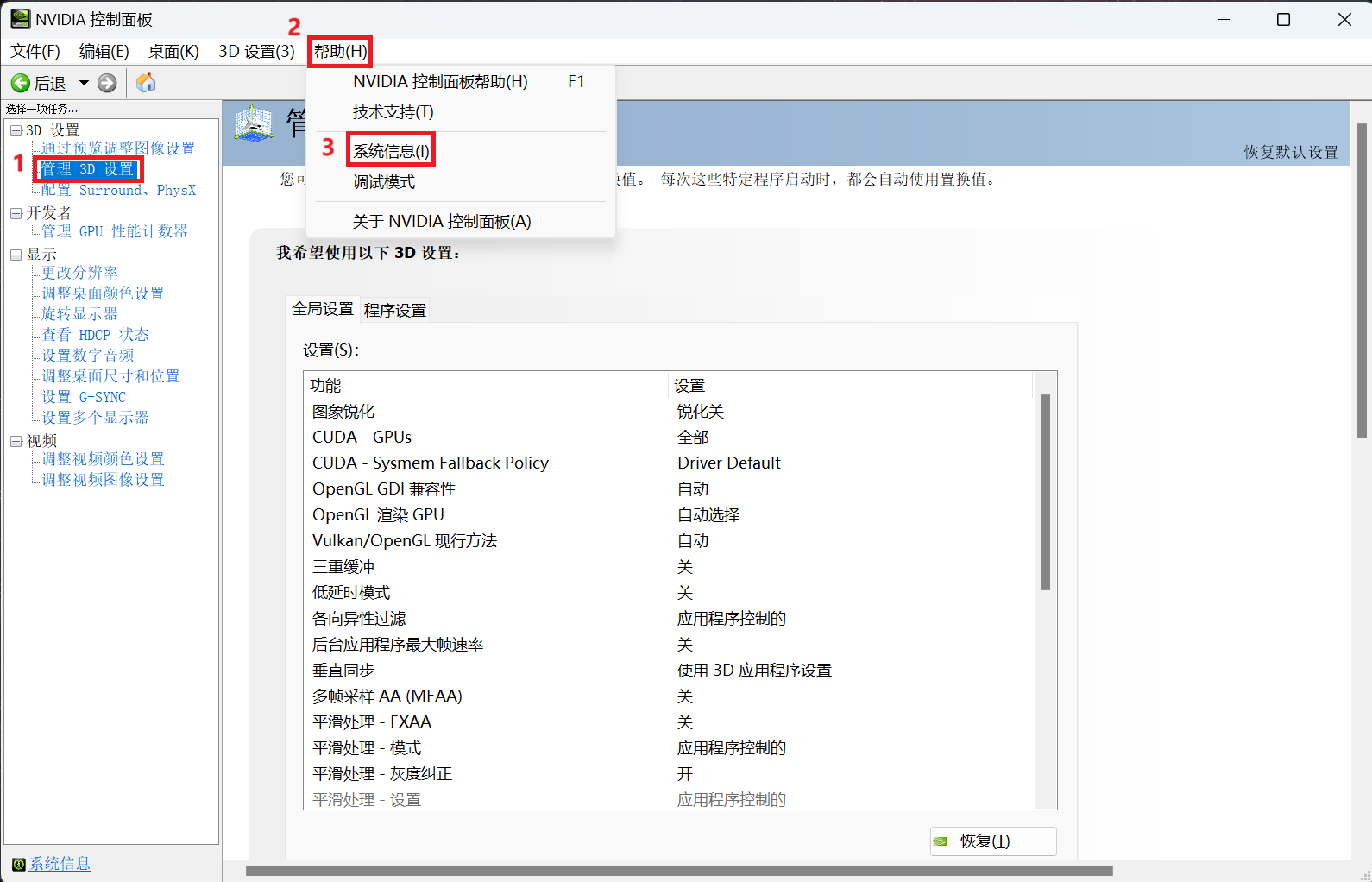Collapse the 开发者 tree node
Image resolution: width=1372 pixels, height=882 pixels.
16,213
